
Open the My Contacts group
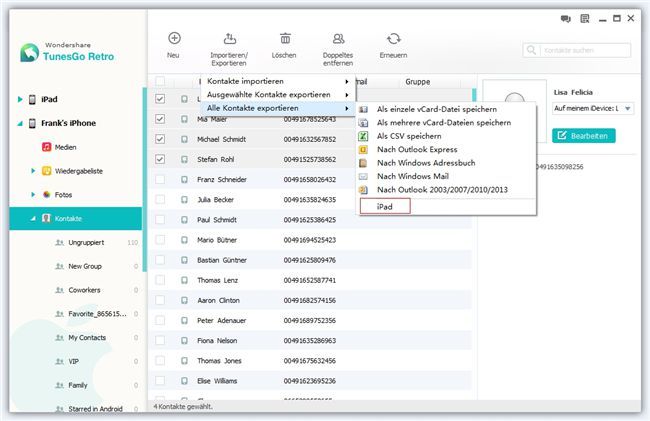point(87,338)
